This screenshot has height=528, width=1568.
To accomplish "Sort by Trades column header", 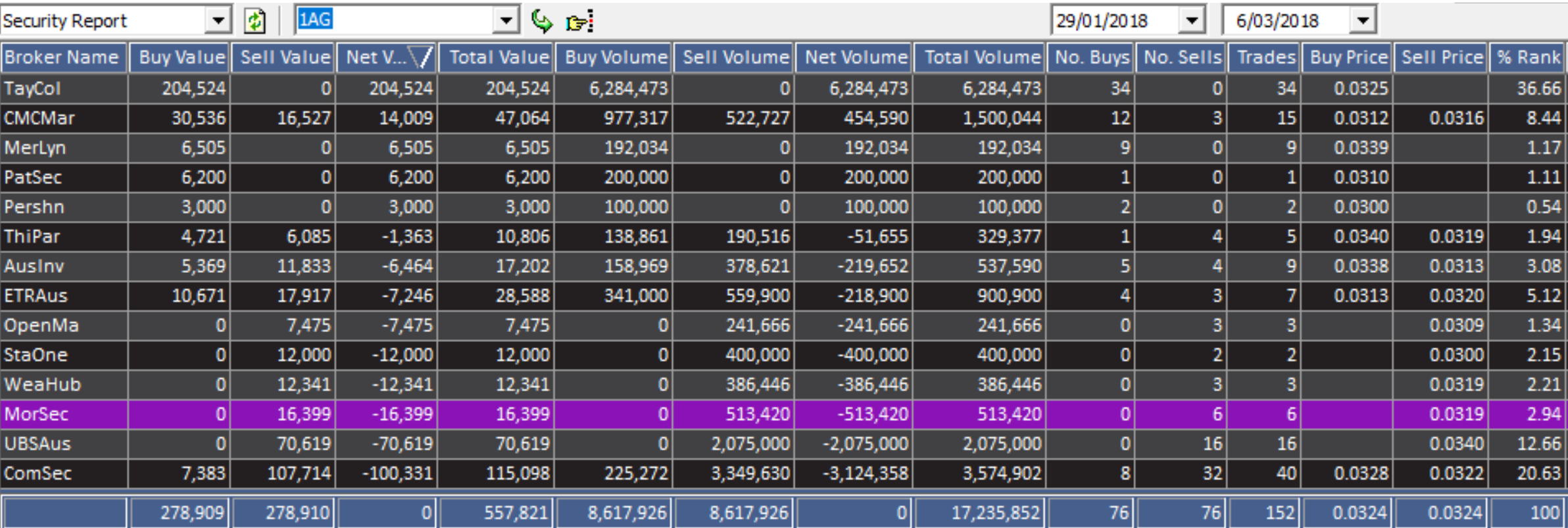I will (1265, 58).
